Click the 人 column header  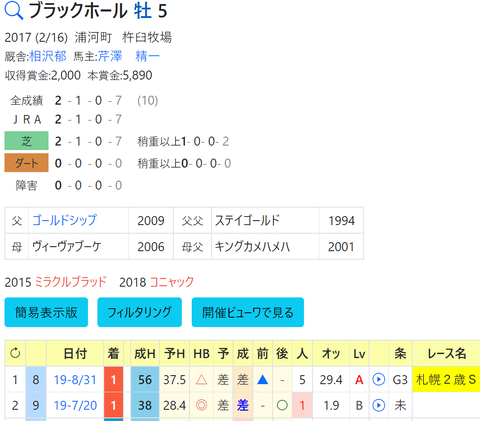coord(302,353)
